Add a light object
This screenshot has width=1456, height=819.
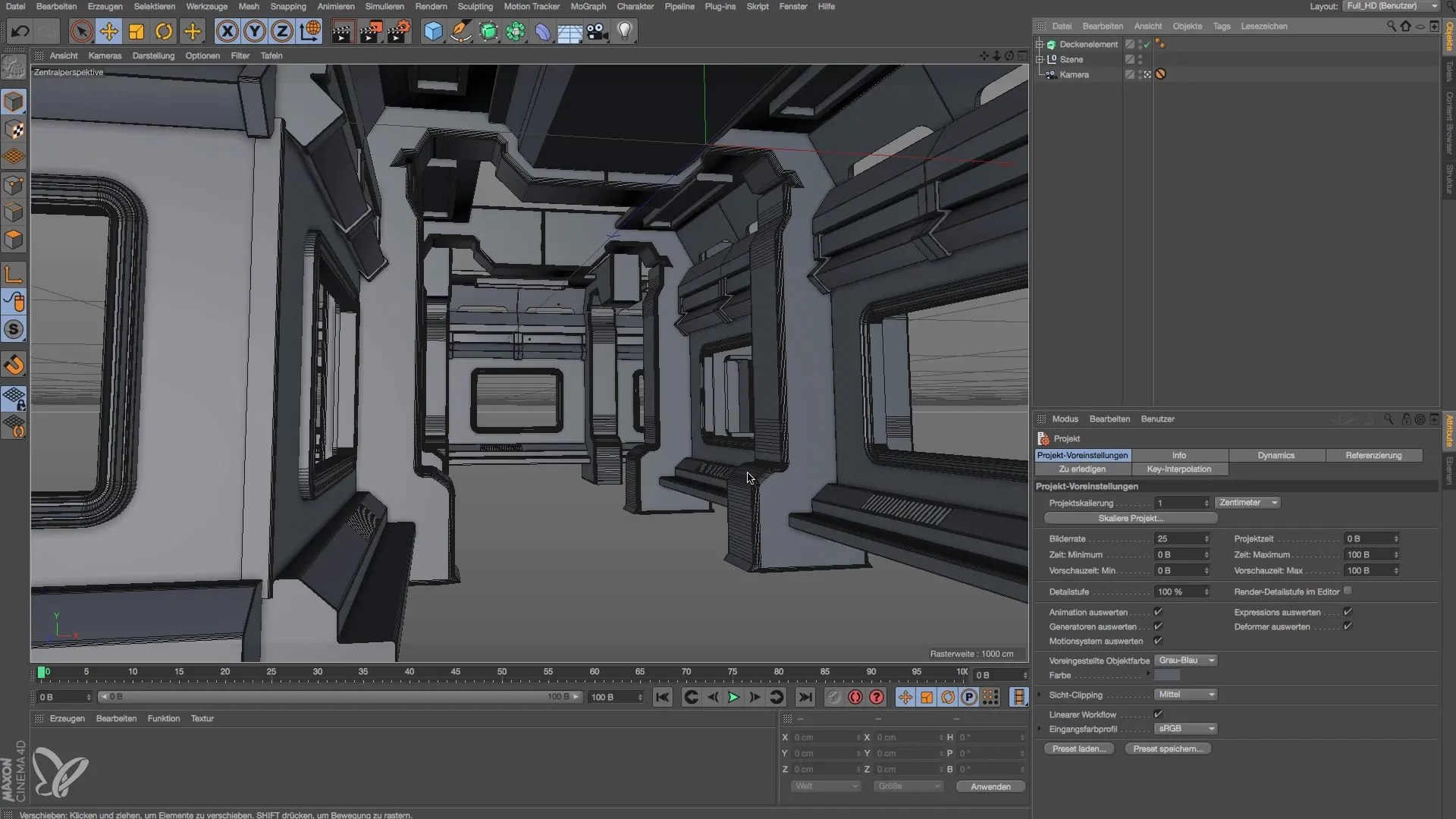coord(625,31)
